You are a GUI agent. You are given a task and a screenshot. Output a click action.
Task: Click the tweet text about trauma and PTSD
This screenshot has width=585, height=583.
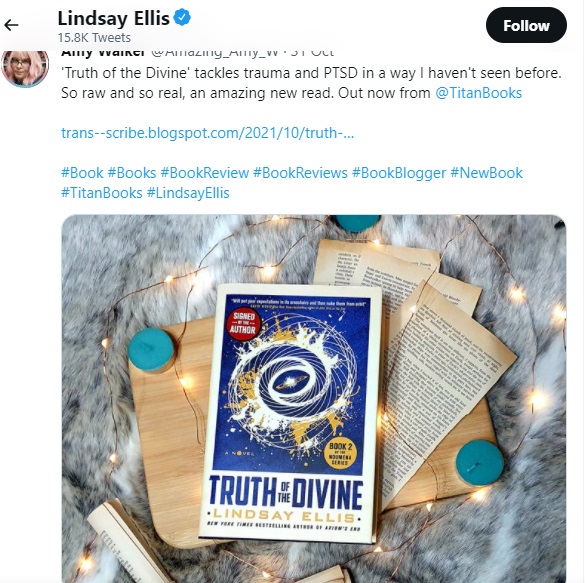coord(311,83)
